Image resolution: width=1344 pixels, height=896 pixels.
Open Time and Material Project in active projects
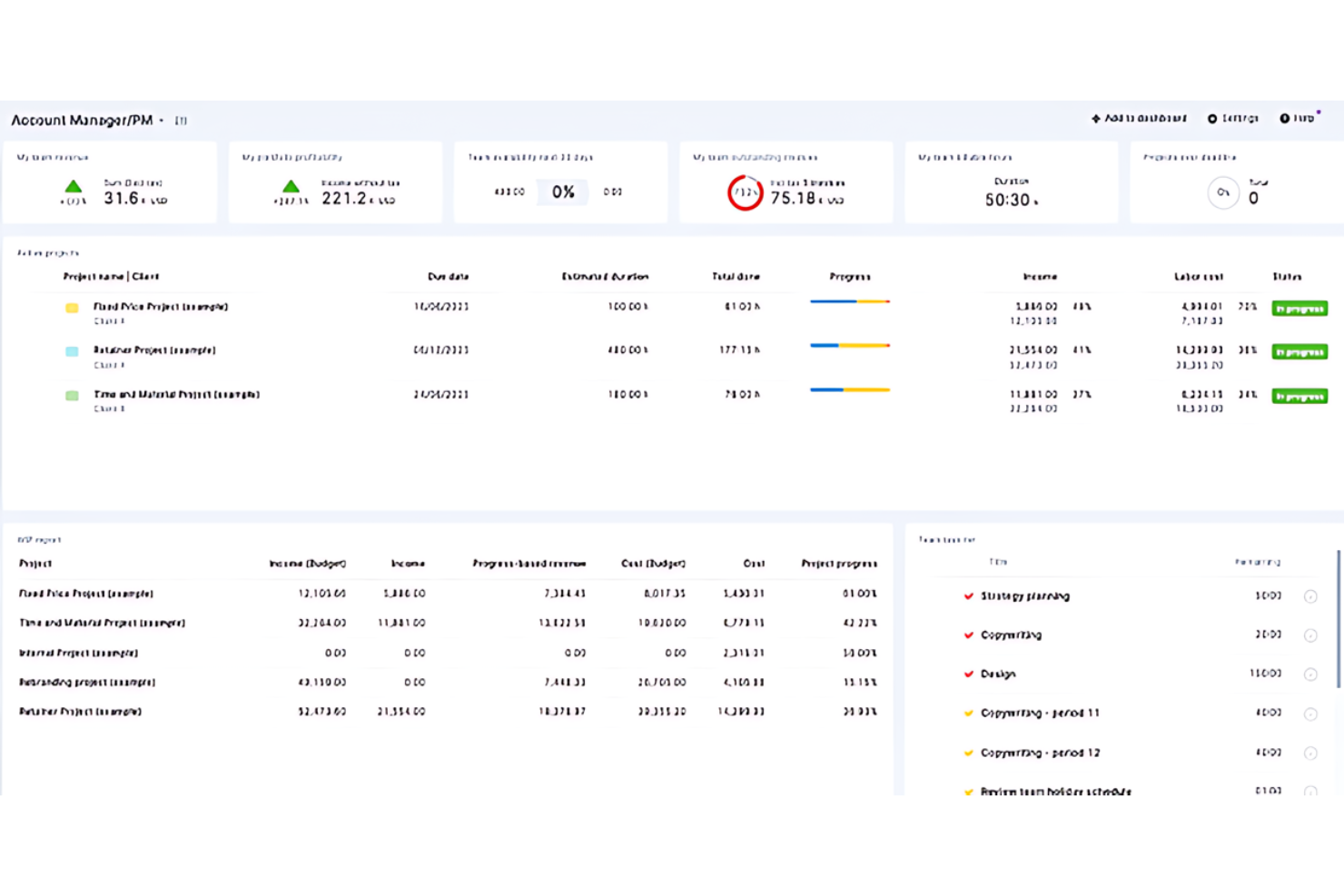(x=176, y=395)
